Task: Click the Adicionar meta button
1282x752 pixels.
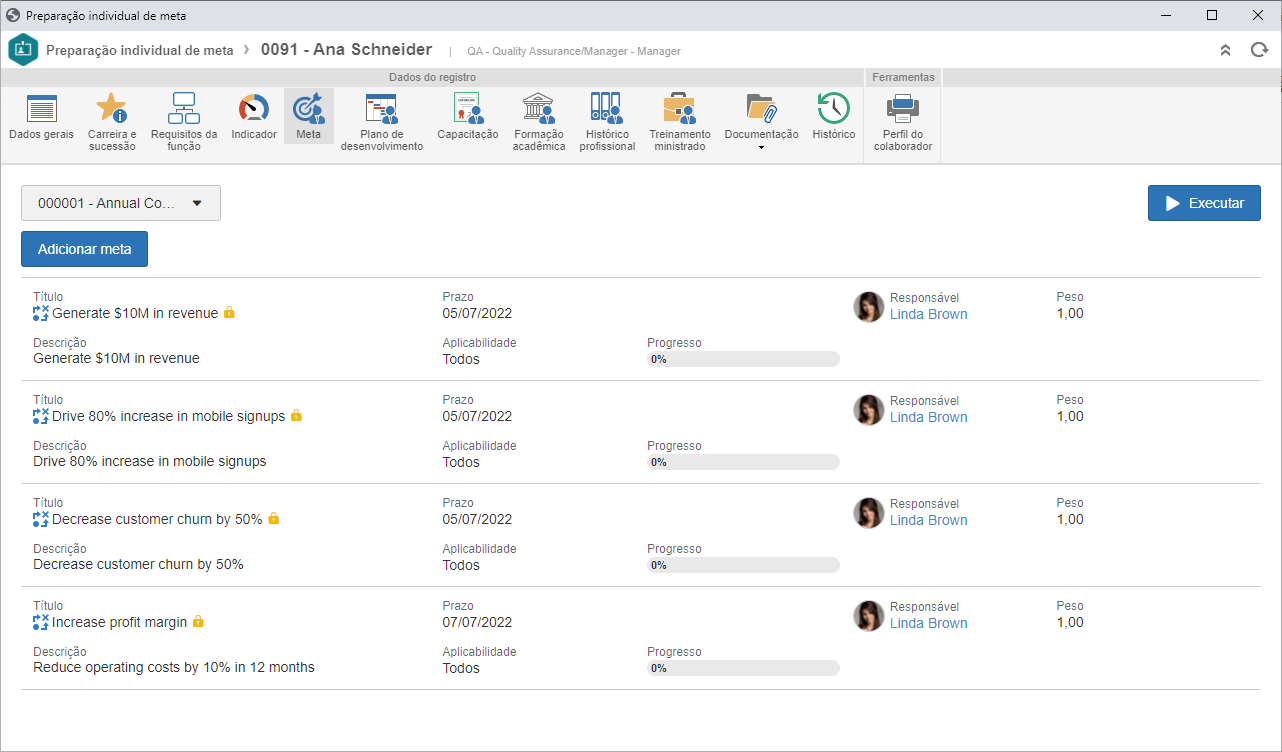Action: coord(84,249)
